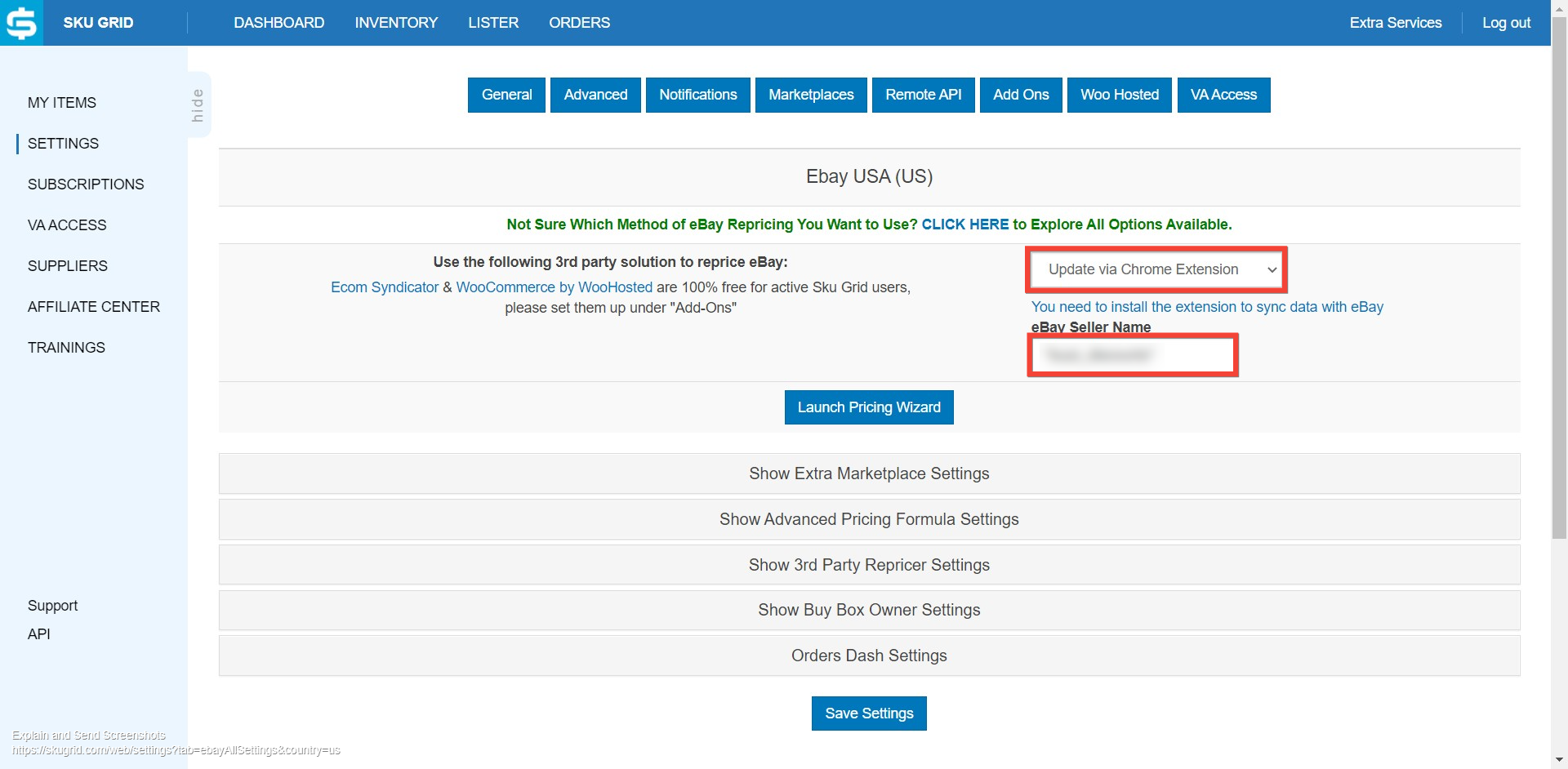Screen dimensions: 1568x769
Task: Open the Support link in the sidebar
Action: (53, 606)
